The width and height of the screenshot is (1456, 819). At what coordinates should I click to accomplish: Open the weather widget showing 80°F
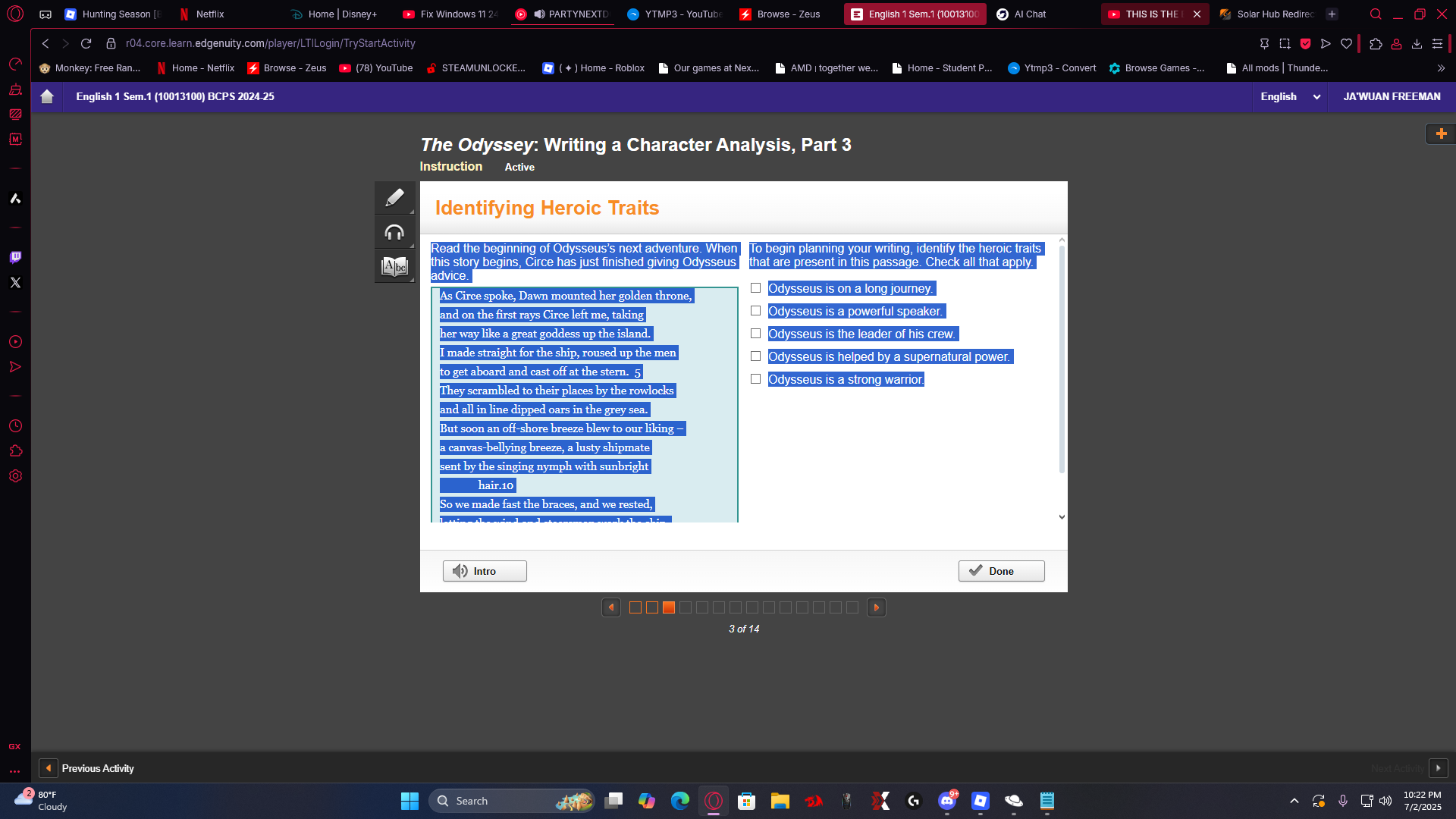[41, 801]
